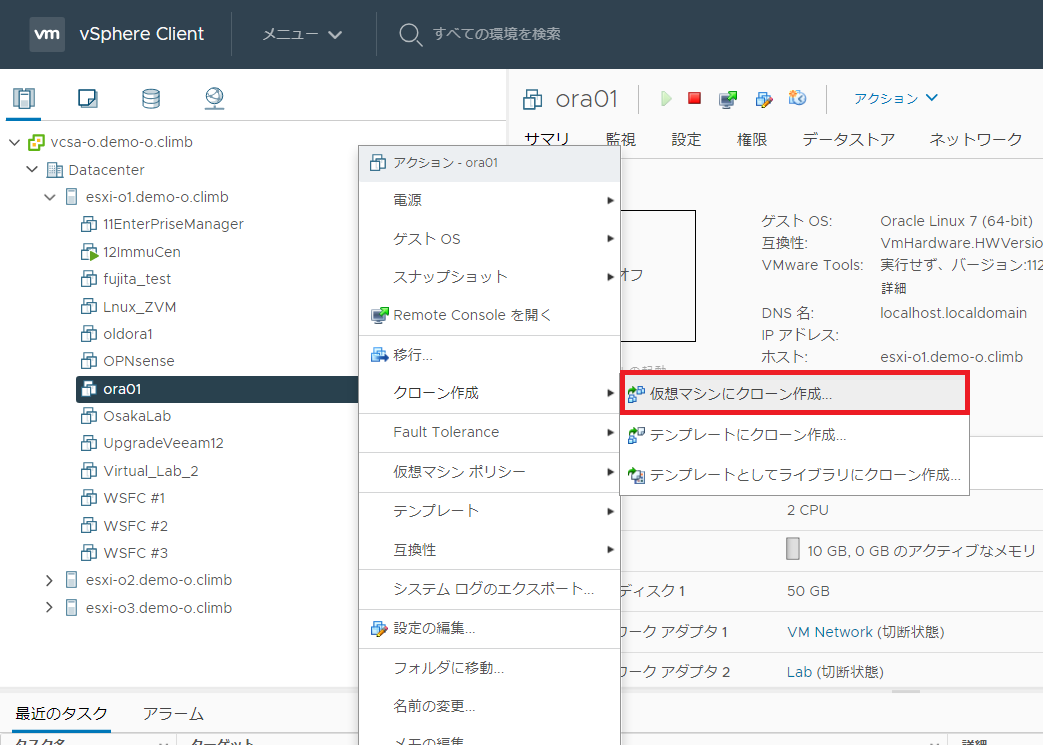Switch to データストア tab
1043x745 pixels.
[x=849, y=140]
